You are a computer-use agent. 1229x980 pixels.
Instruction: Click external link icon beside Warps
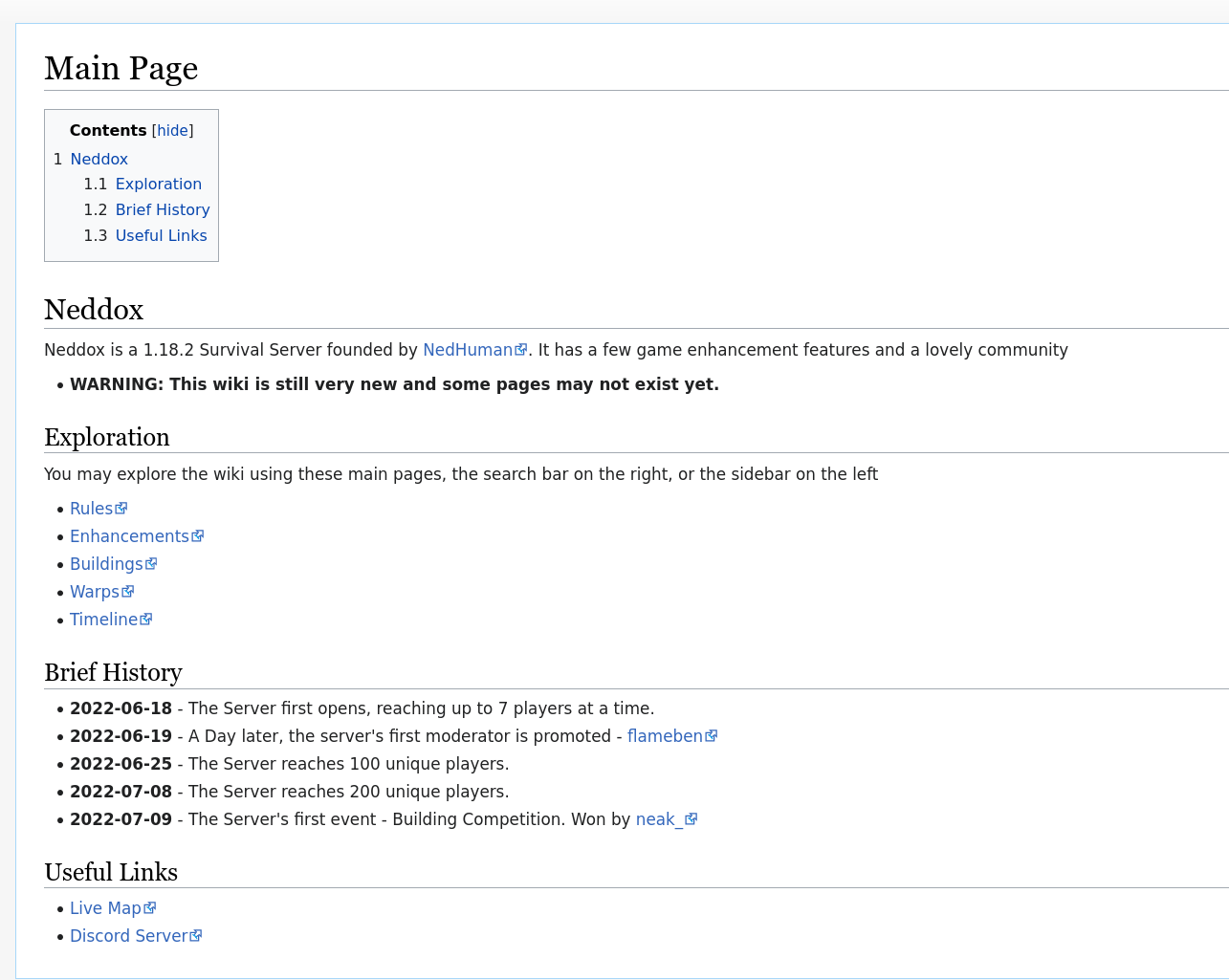coord(128,592)
